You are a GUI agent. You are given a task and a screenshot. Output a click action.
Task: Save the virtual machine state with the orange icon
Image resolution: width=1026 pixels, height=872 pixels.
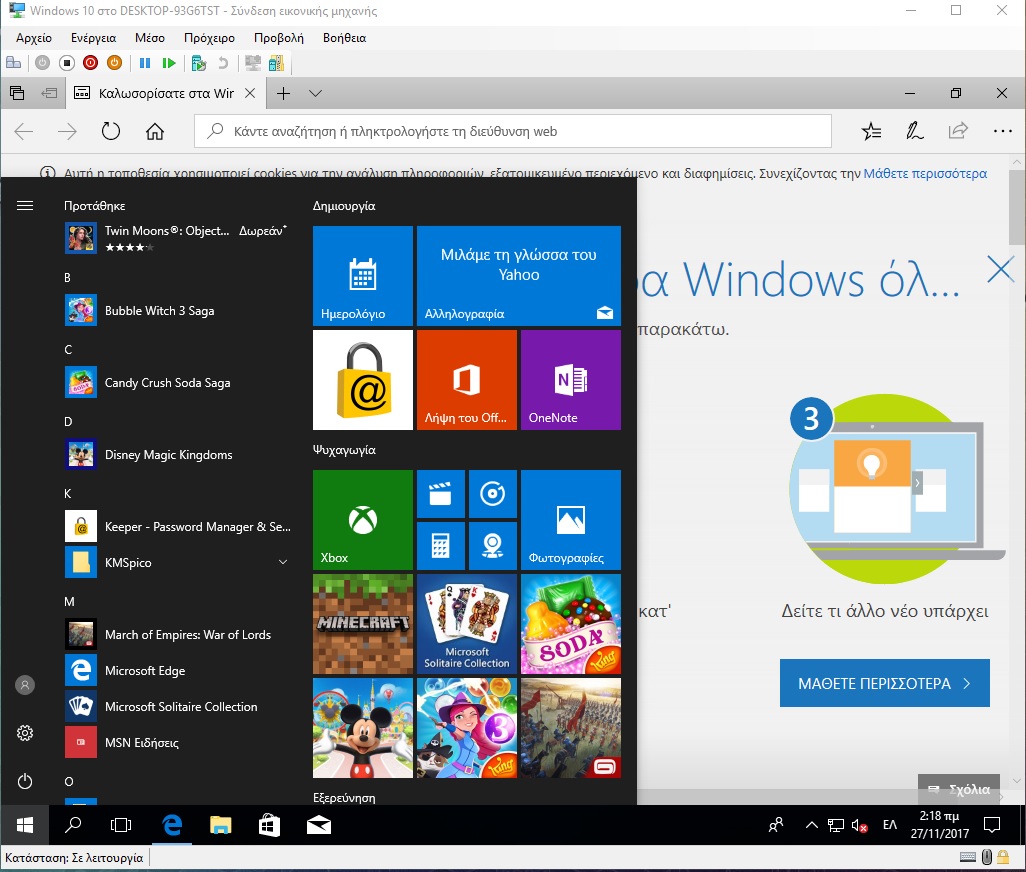tap(115, 63)
